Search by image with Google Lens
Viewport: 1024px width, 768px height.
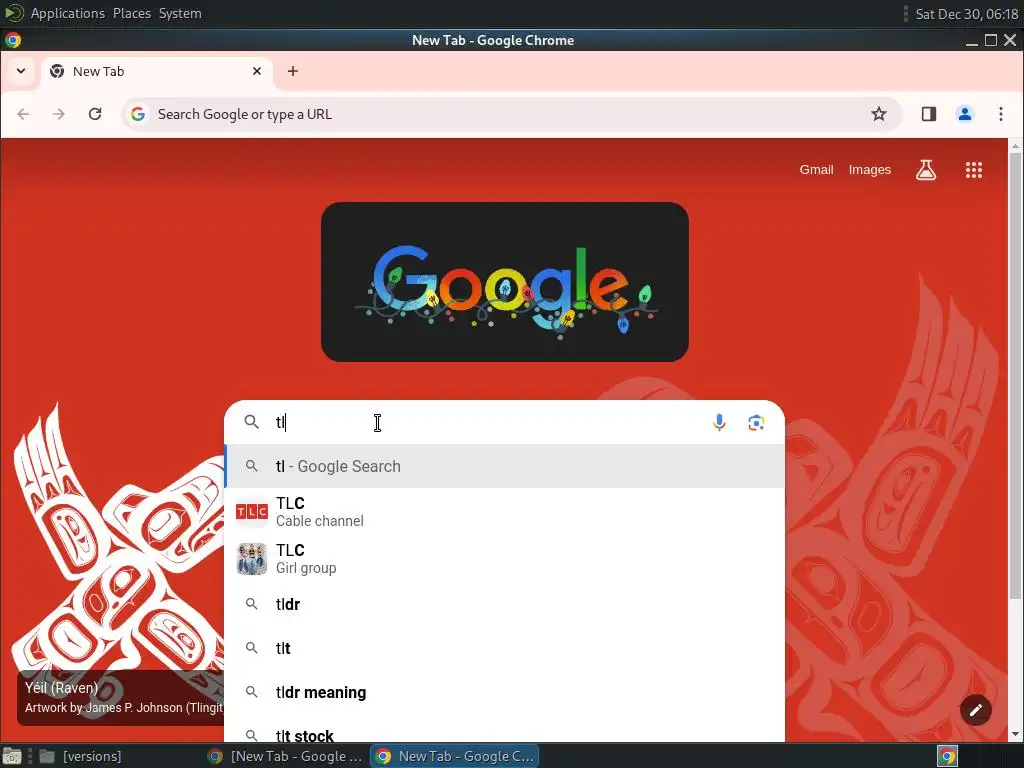[x=756, y=423]
